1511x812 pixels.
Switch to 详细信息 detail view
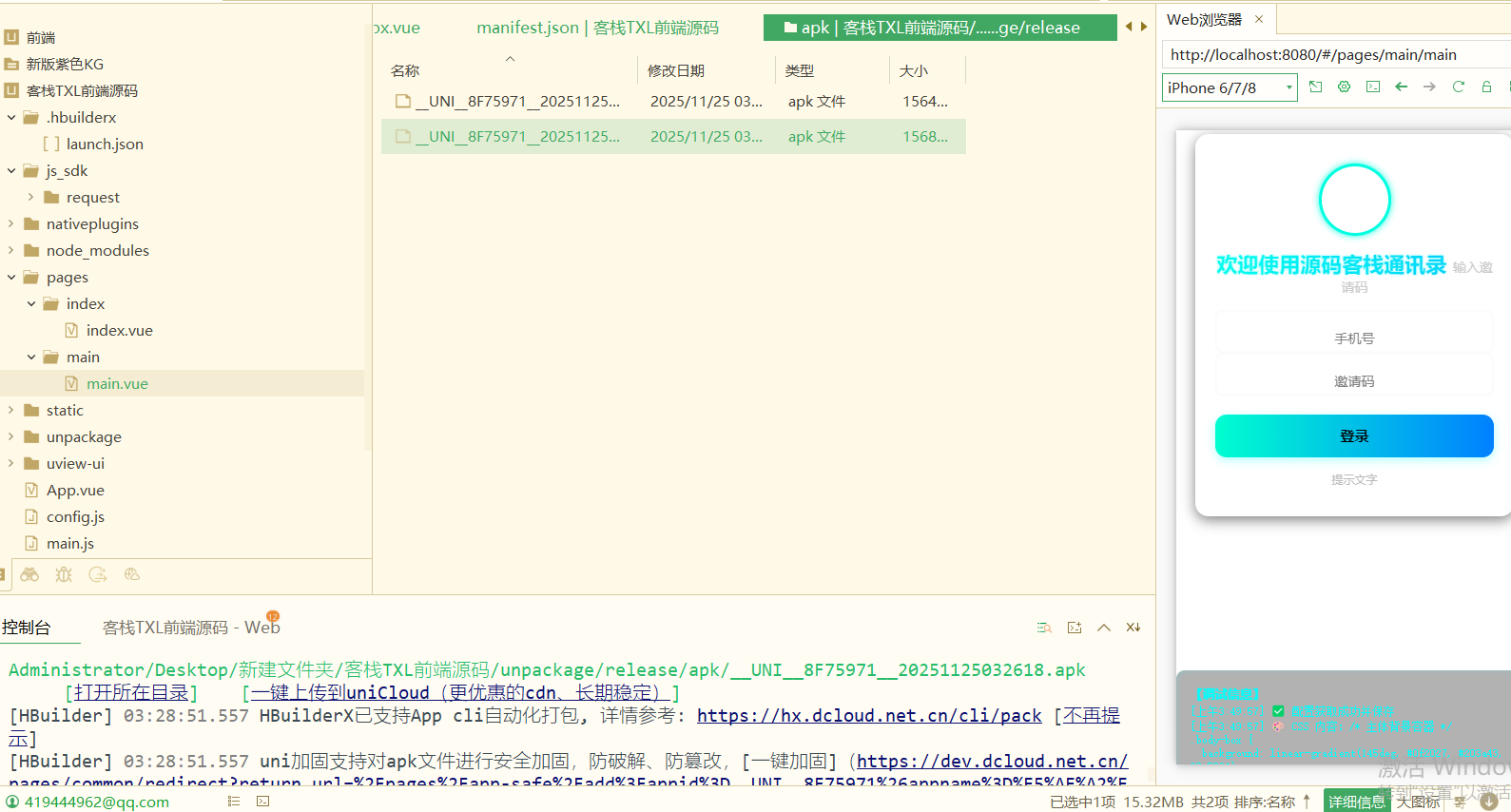tap(1356, 802)
